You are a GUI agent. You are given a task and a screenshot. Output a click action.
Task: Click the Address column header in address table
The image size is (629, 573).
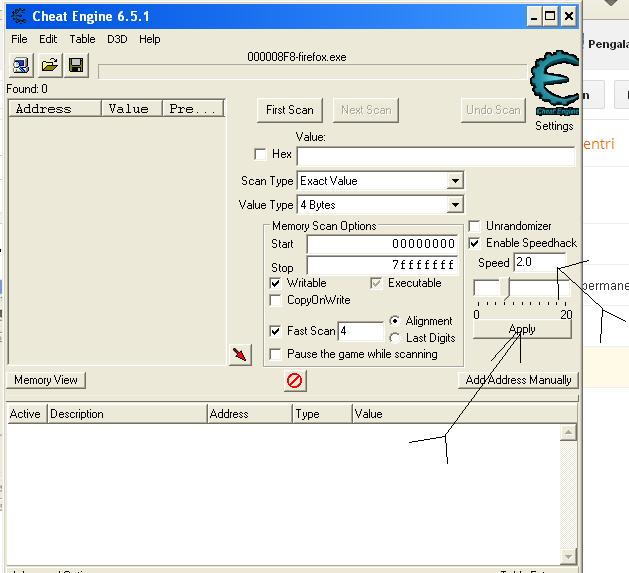[250, 414]
